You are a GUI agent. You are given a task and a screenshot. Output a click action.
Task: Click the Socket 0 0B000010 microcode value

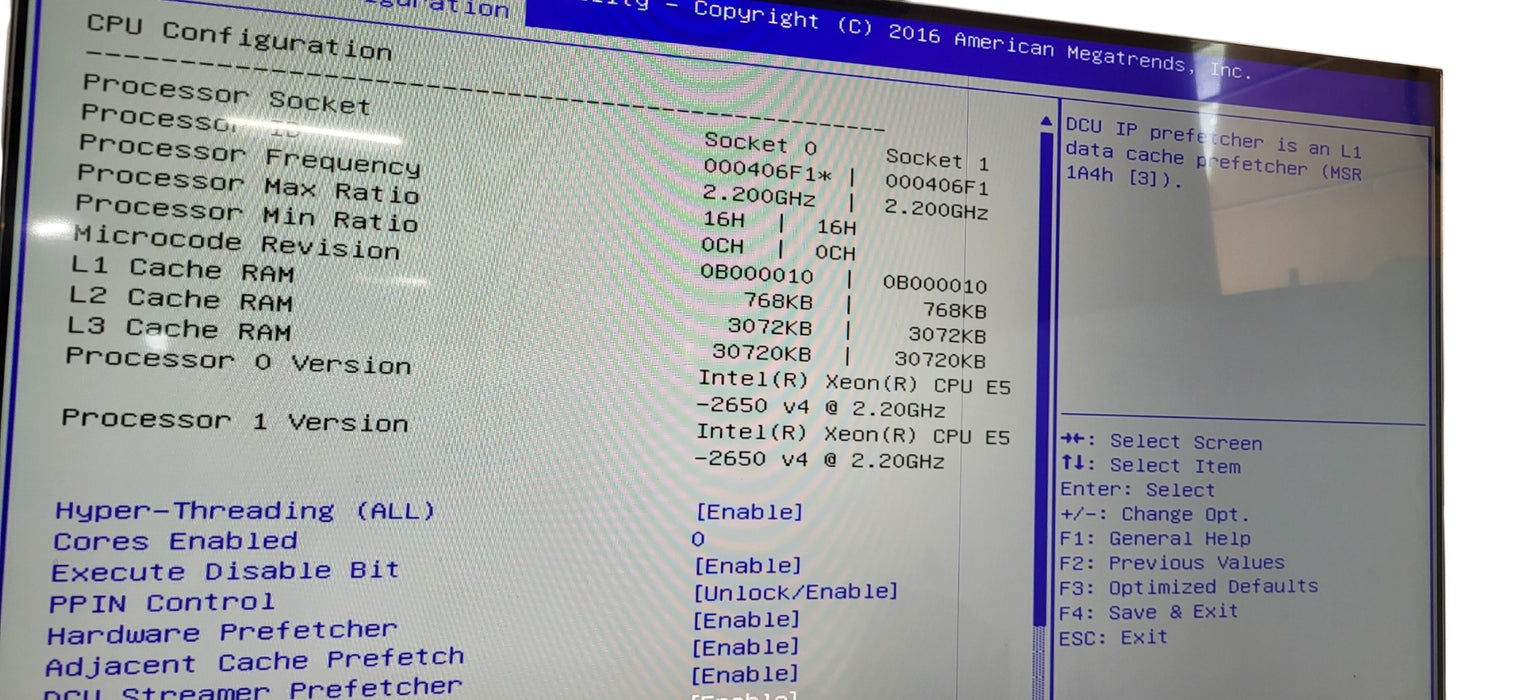pyautogui.click(x=757, y=274)
